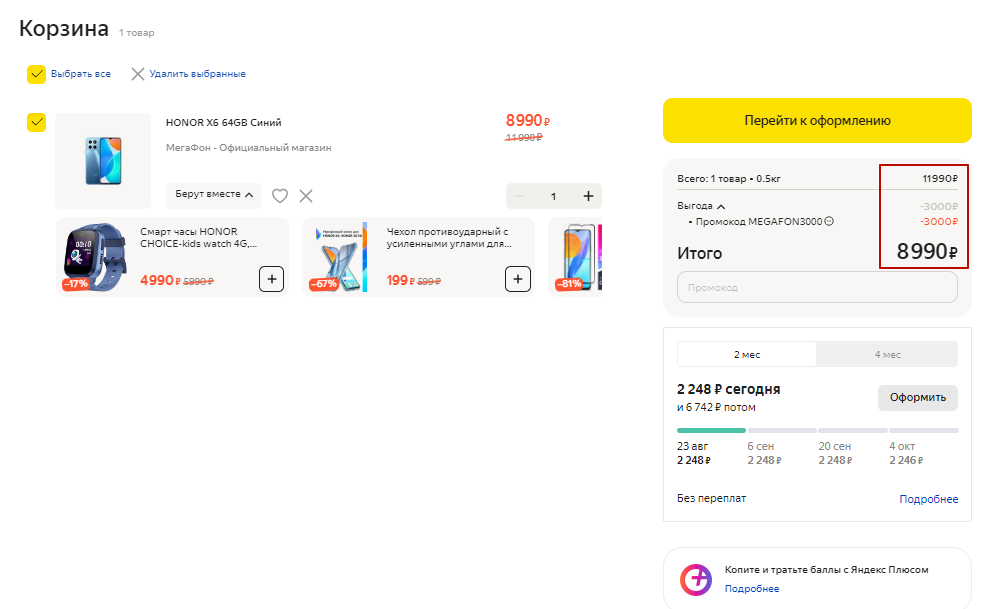Click the Yandex Plus logo icon
The image size is (990, 609).
pyautogui.click(x=696, y=579)
